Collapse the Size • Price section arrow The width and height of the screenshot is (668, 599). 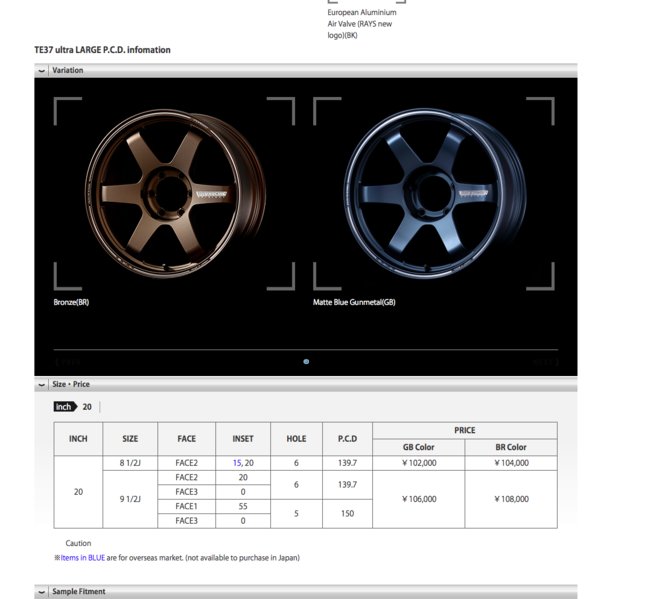(41, 385)
